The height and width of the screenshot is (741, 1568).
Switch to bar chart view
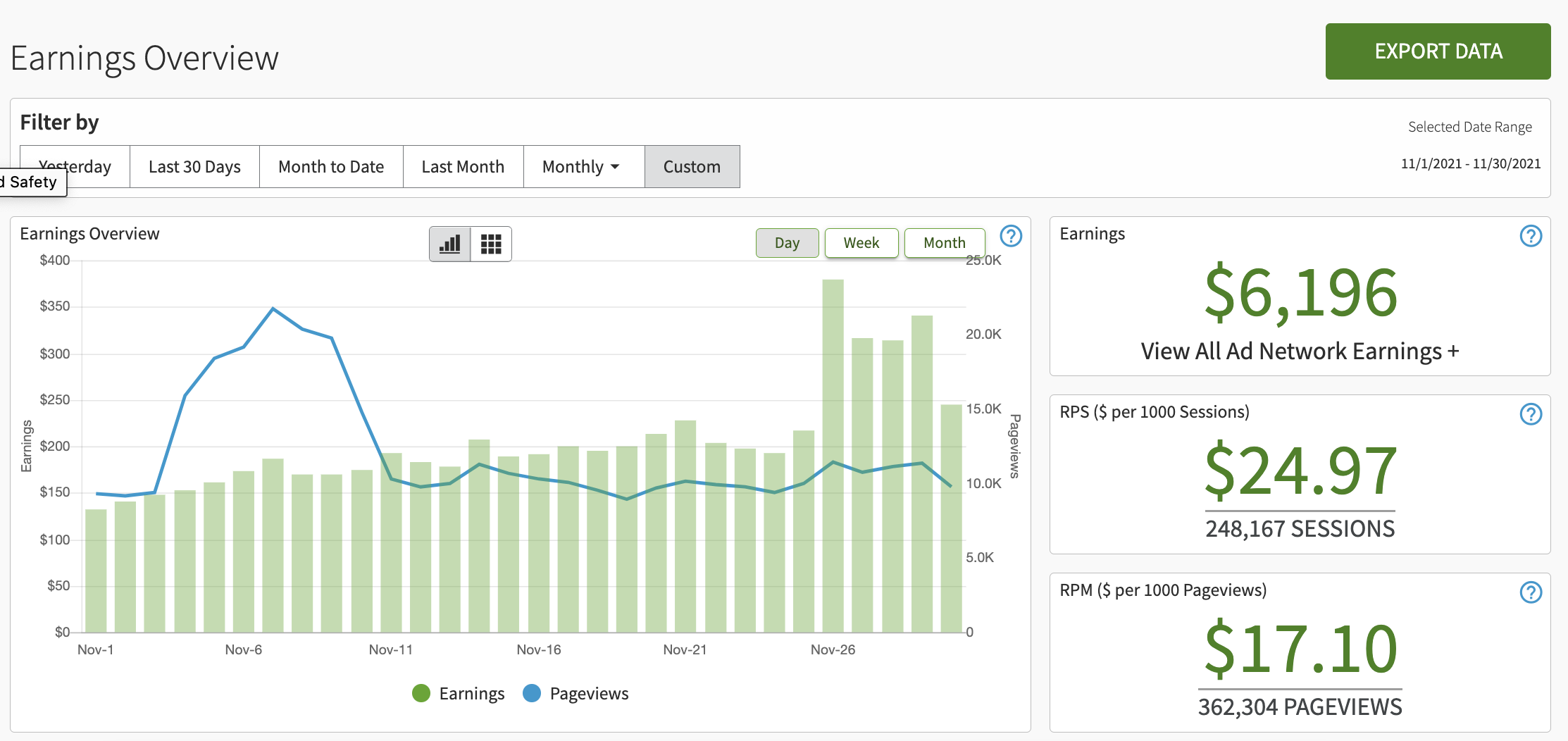(449, 244)
